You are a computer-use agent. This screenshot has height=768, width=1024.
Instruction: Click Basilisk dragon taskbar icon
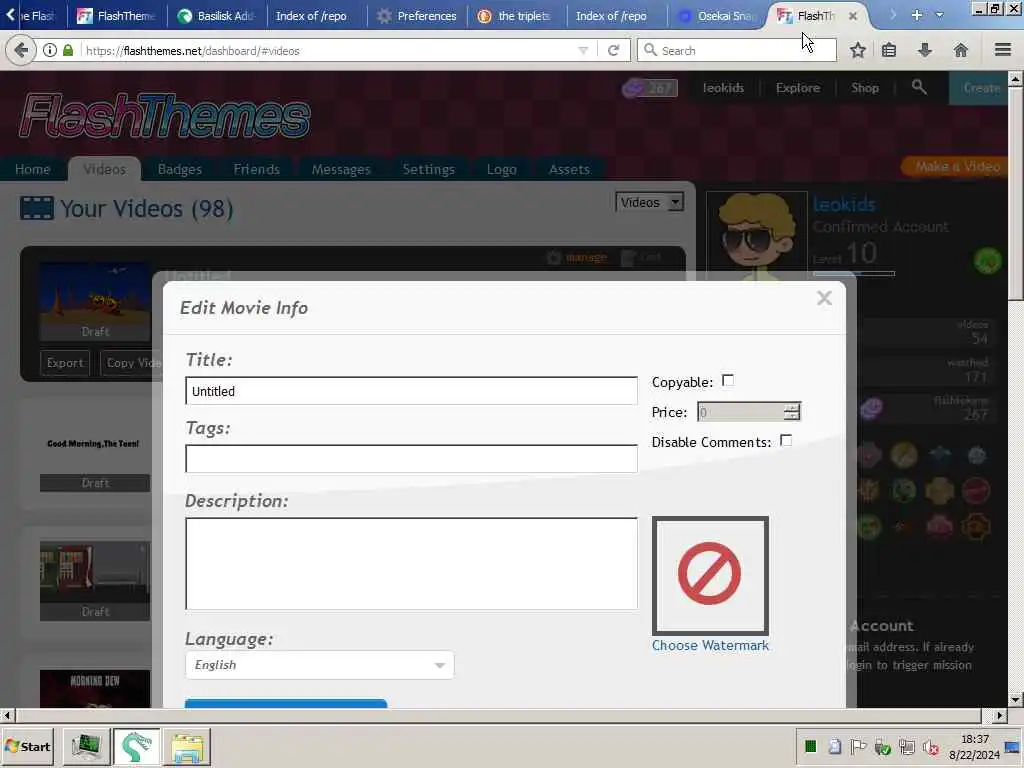(136, 746)
